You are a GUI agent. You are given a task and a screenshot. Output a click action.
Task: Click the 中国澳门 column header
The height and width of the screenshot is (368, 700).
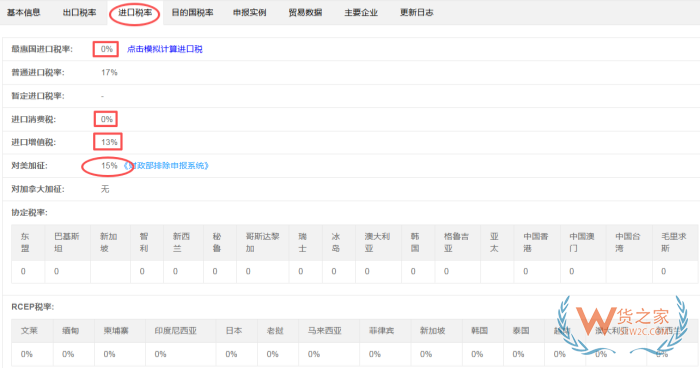(x=582, y=242)
